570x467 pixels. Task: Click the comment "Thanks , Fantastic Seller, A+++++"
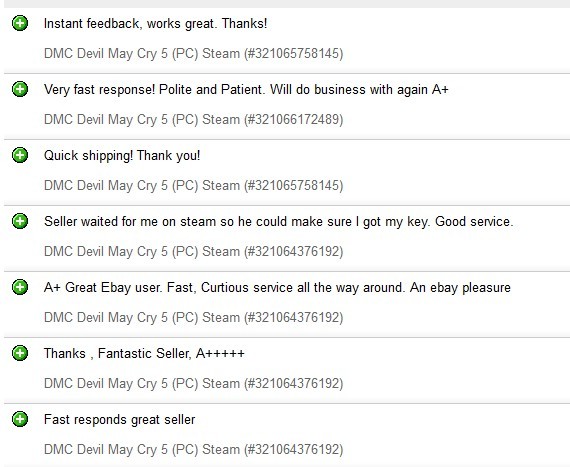pyautogui.click(x=144, y=353)
